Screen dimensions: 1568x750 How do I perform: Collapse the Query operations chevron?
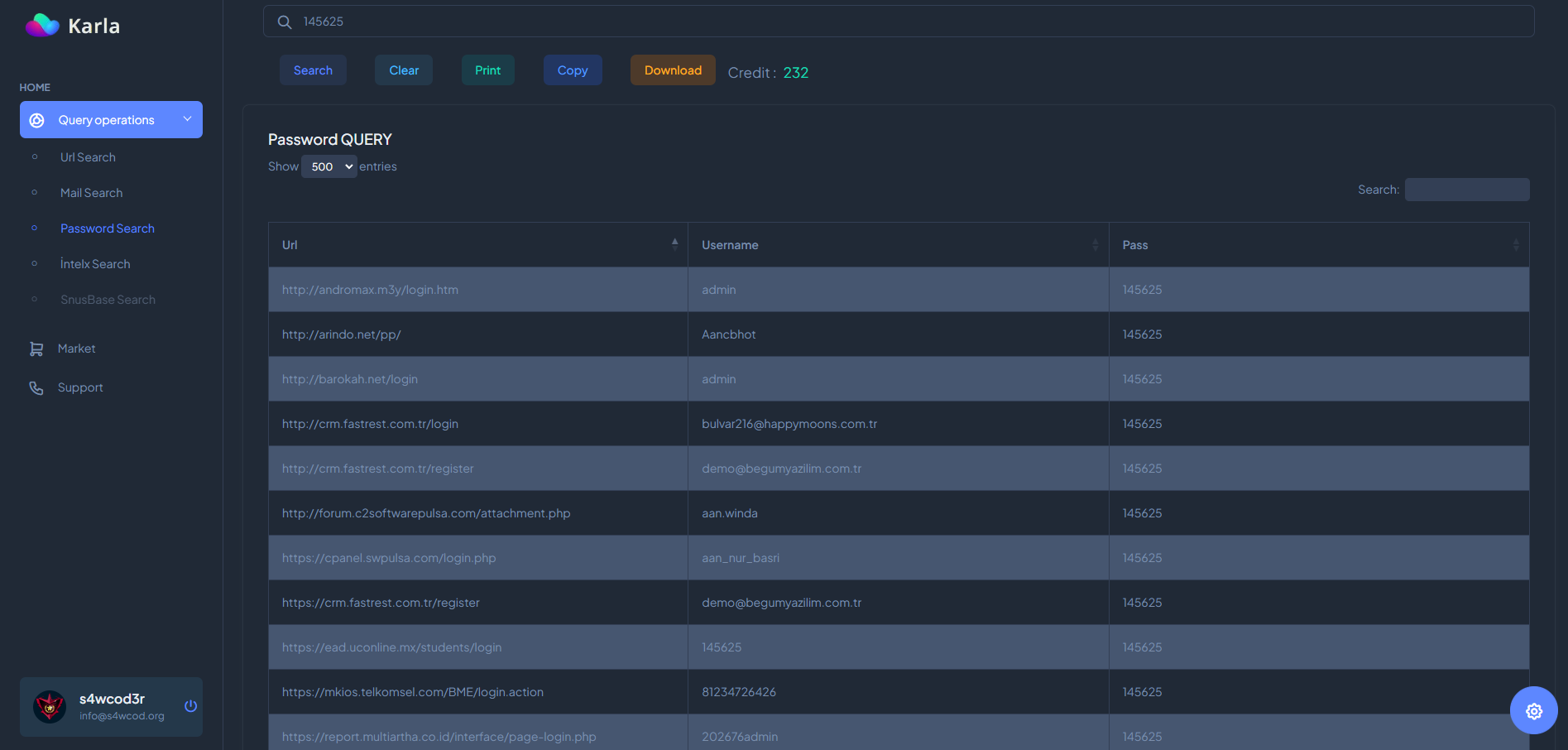pos(187,119)
